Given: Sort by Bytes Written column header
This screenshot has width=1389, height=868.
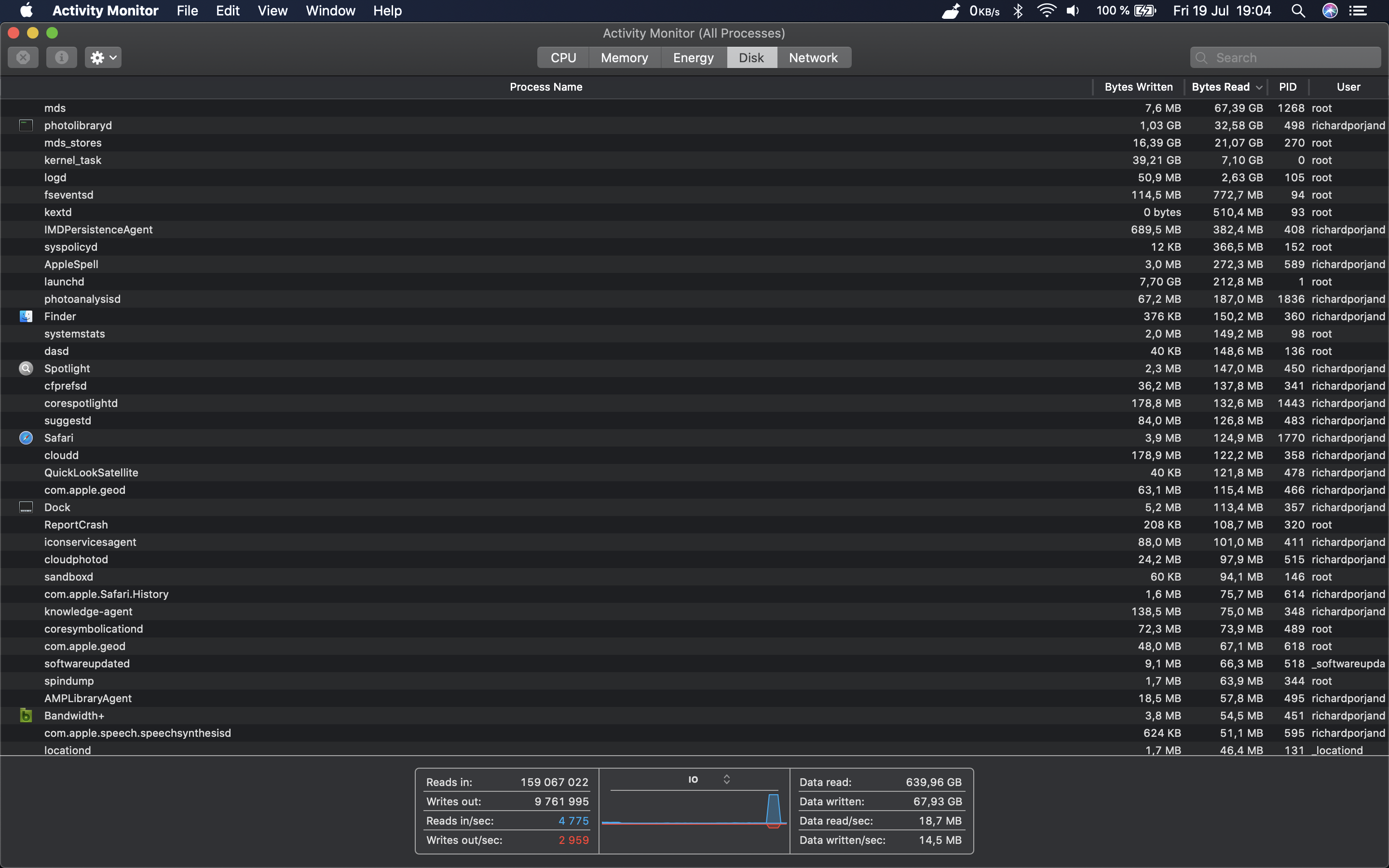Looking at the screenshot, I should (1138, 87).
